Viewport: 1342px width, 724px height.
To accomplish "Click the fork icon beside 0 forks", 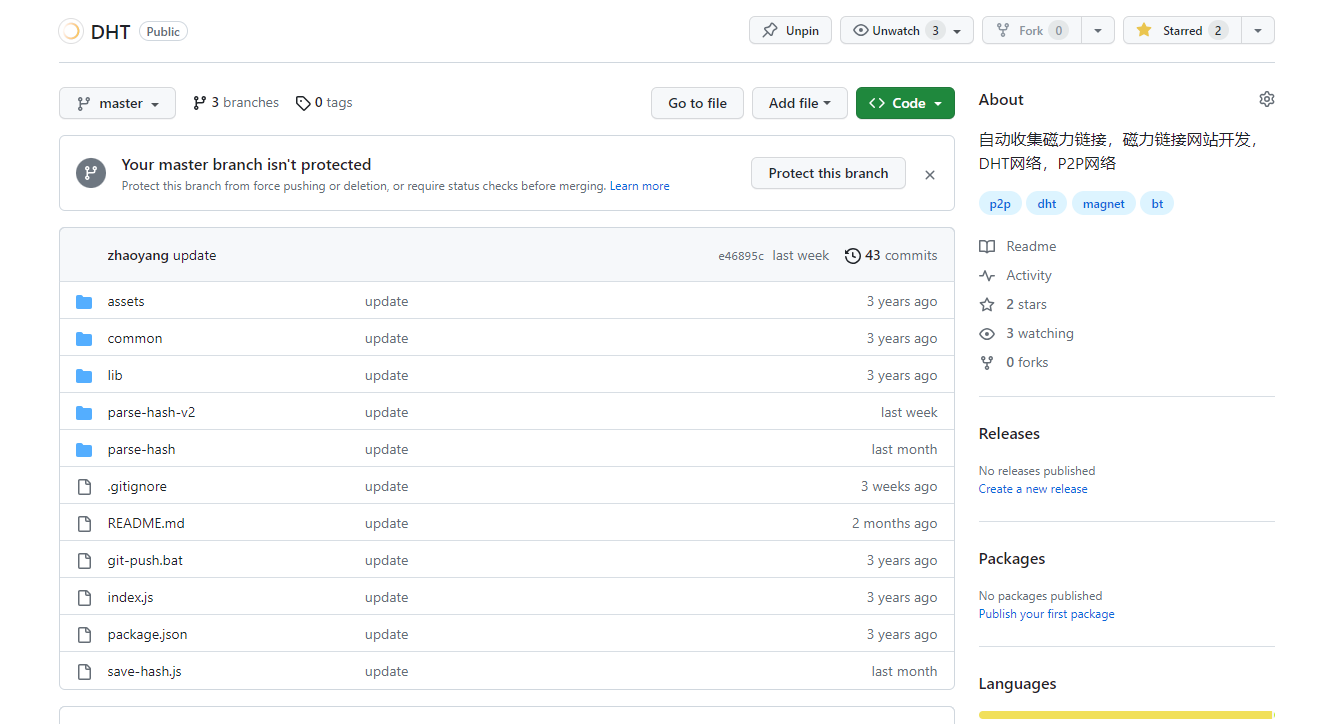I will pos(987,363).
